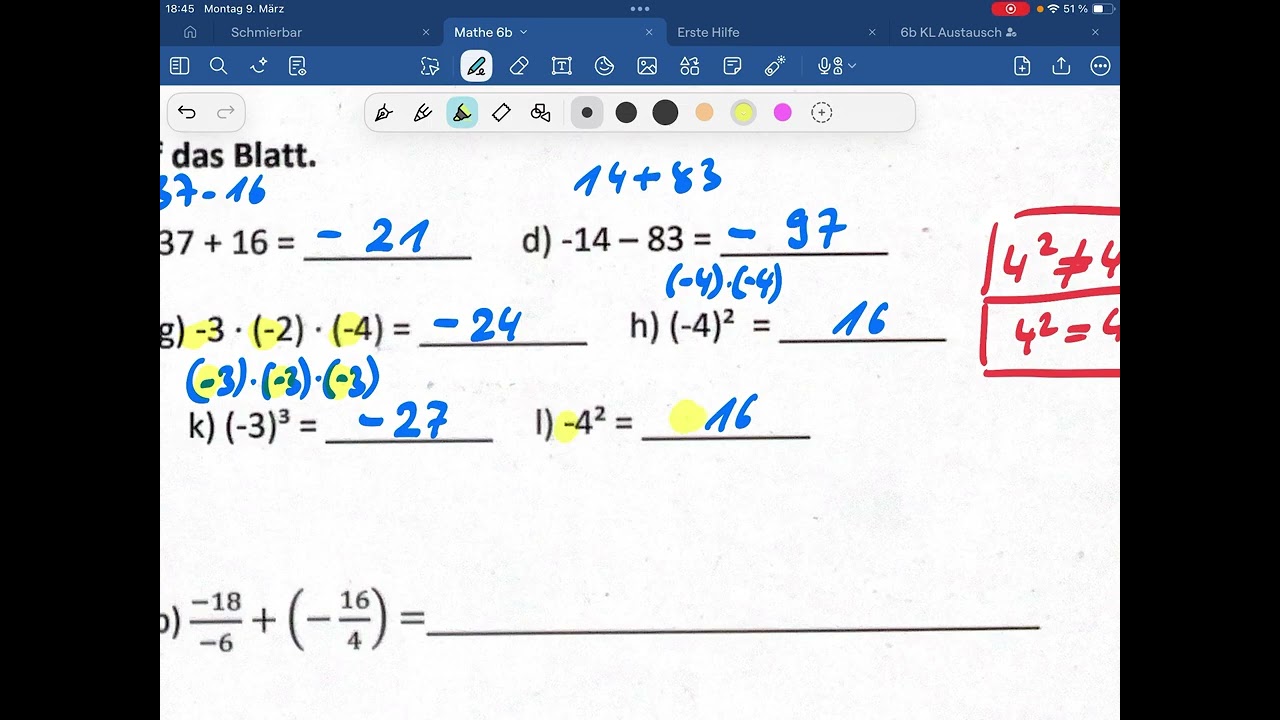The image size is (1280, 720).
Task: Open the three-dot more options menu
Action: click(x=1100, y=66)
